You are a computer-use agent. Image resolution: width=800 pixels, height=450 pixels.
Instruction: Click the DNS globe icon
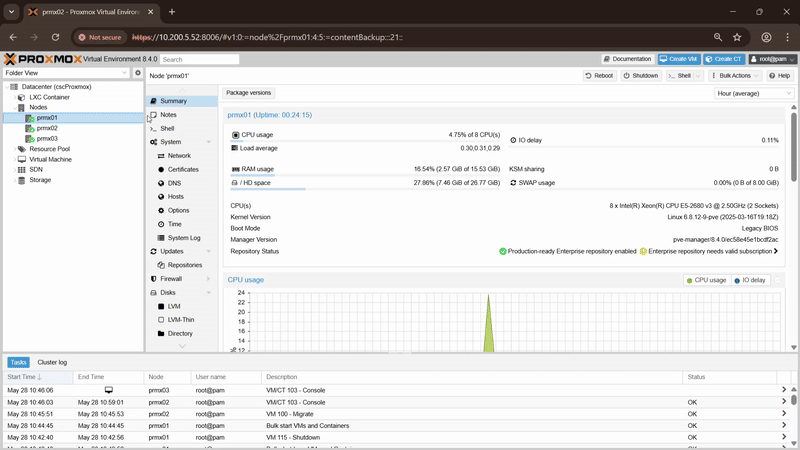161,183
